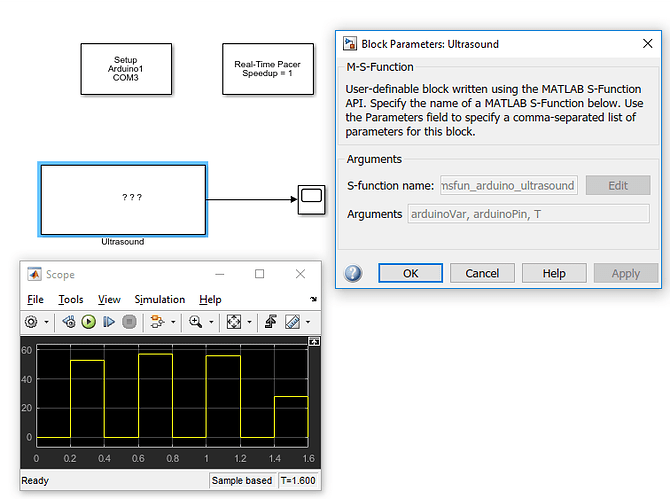Click the Sample based status bar entry

[x=242, y=481]
